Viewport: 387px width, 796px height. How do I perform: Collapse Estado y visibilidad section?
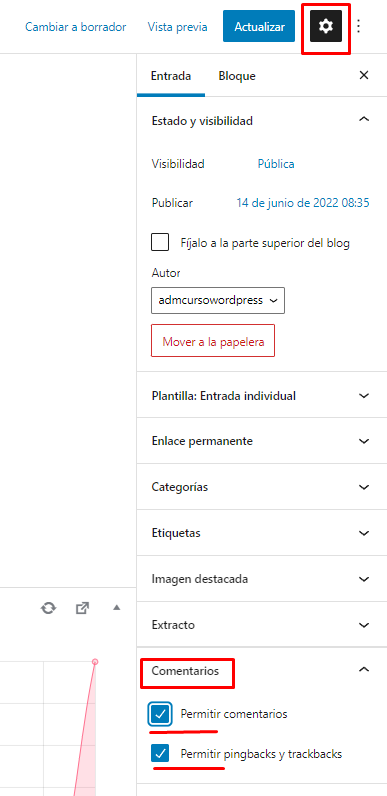[x=364, y=120]
